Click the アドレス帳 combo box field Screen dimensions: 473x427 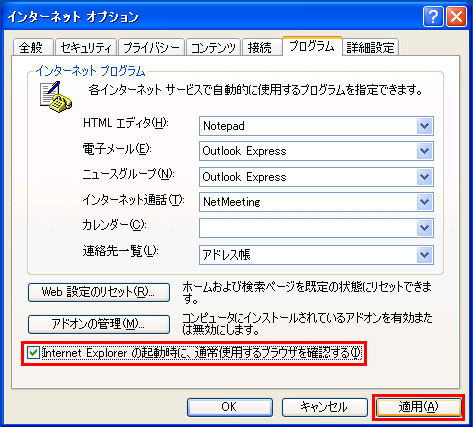point(316,255)
